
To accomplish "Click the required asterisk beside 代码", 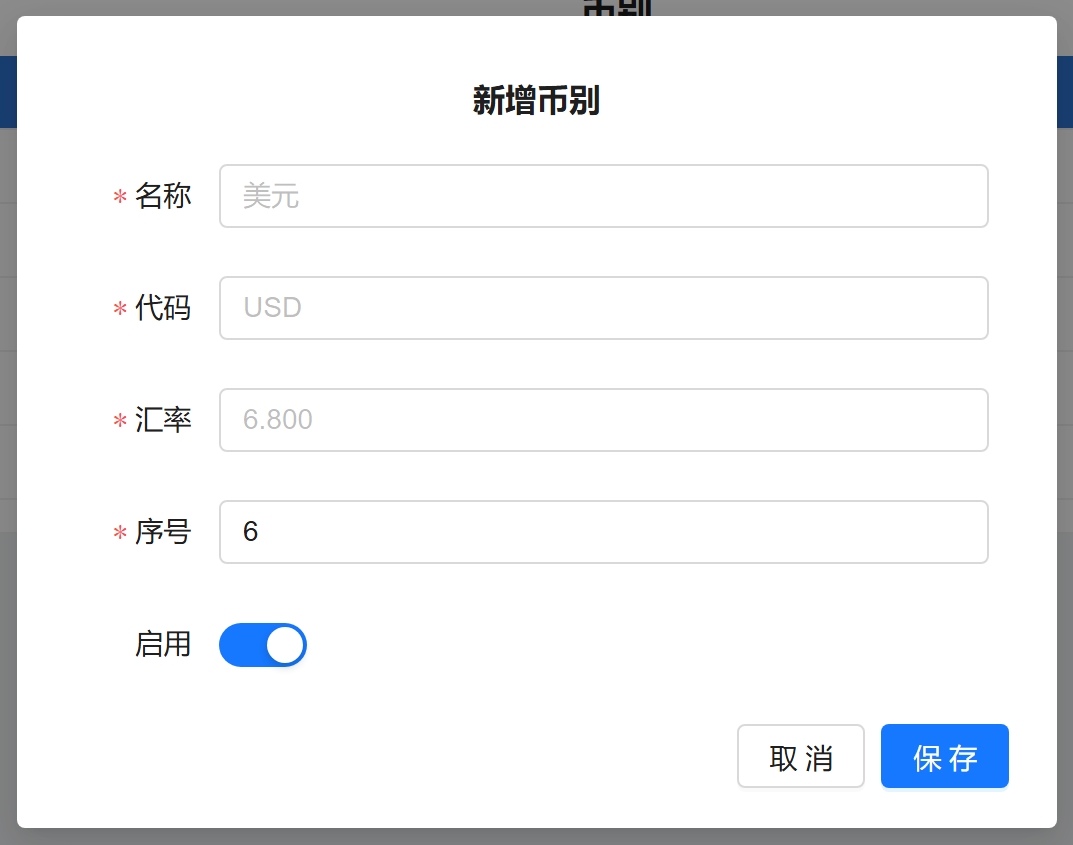I will pos(120,310).
